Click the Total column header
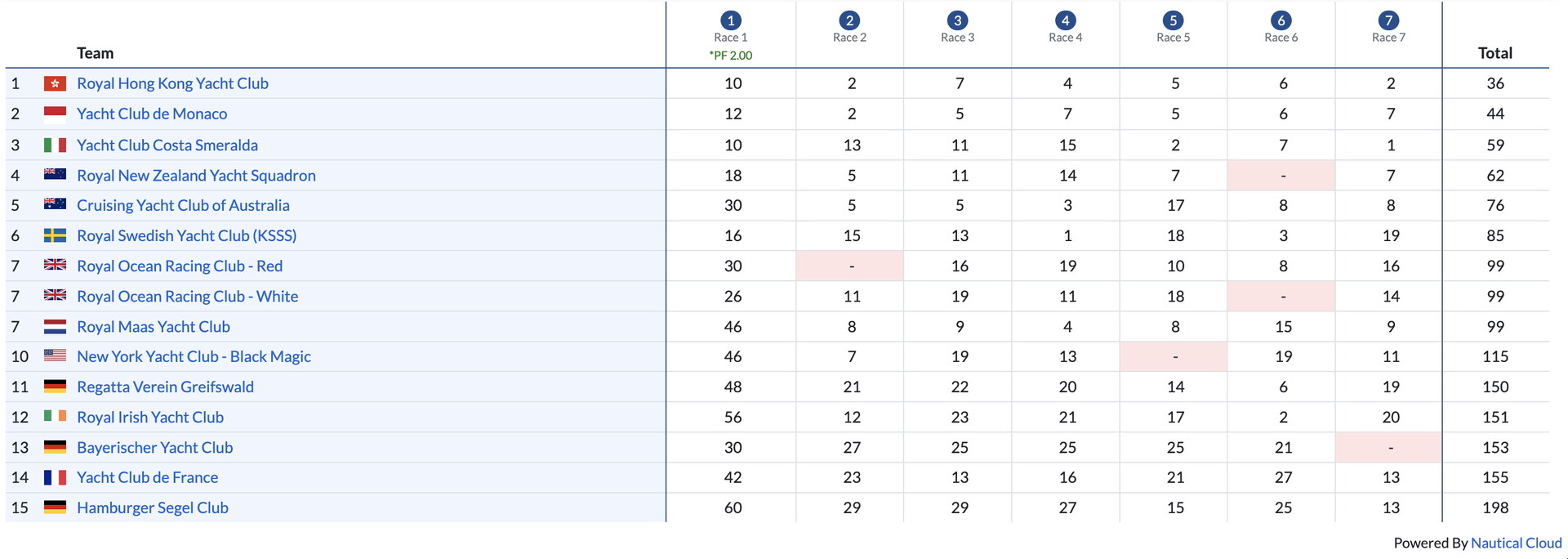Viewport: 1568px width, 559px height. [1495, 53]
